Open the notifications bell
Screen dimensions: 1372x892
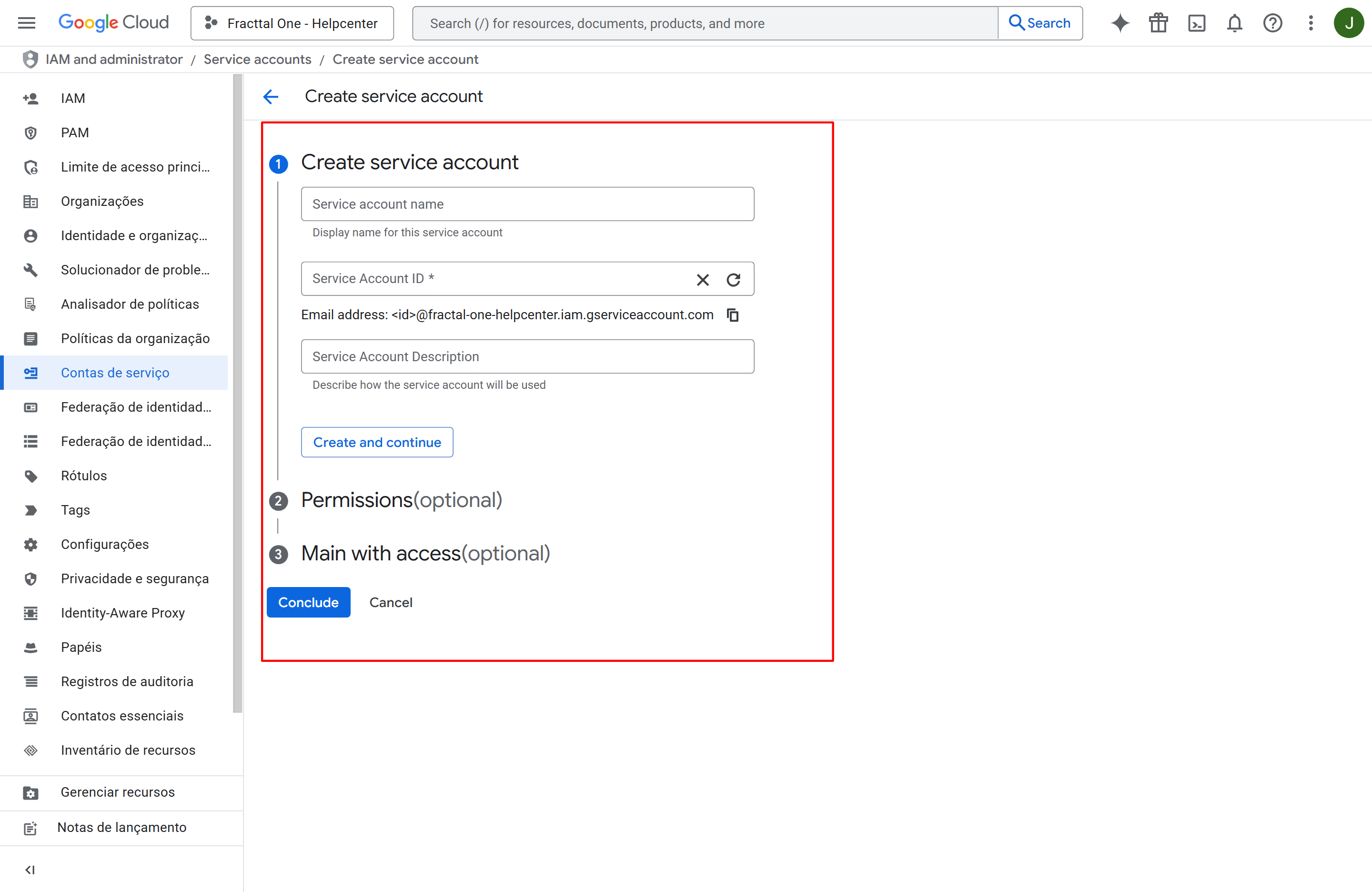click(x=1234, y=23)
